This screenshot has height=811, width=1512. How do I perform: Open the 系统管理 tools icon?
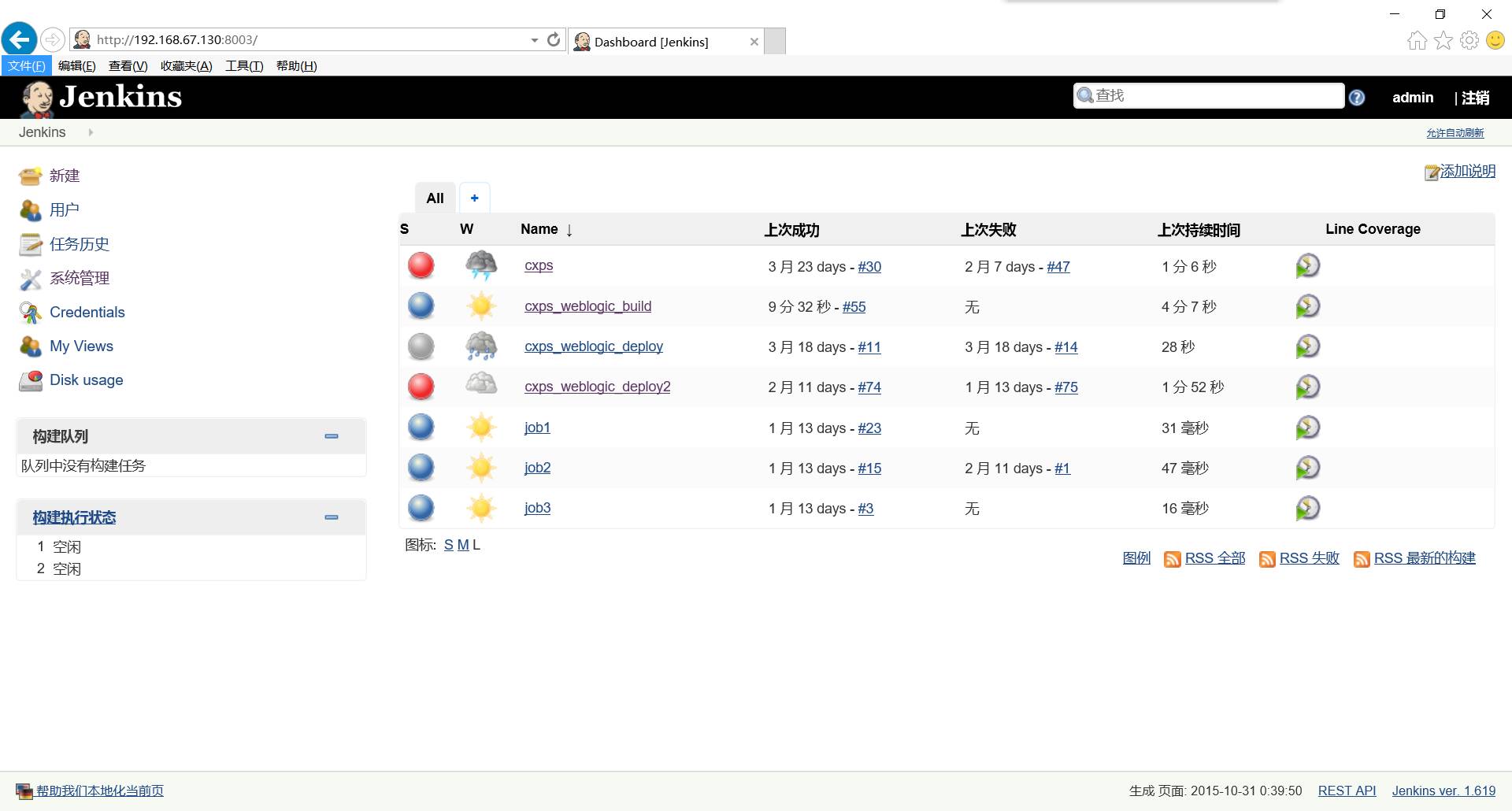(30, 278)
